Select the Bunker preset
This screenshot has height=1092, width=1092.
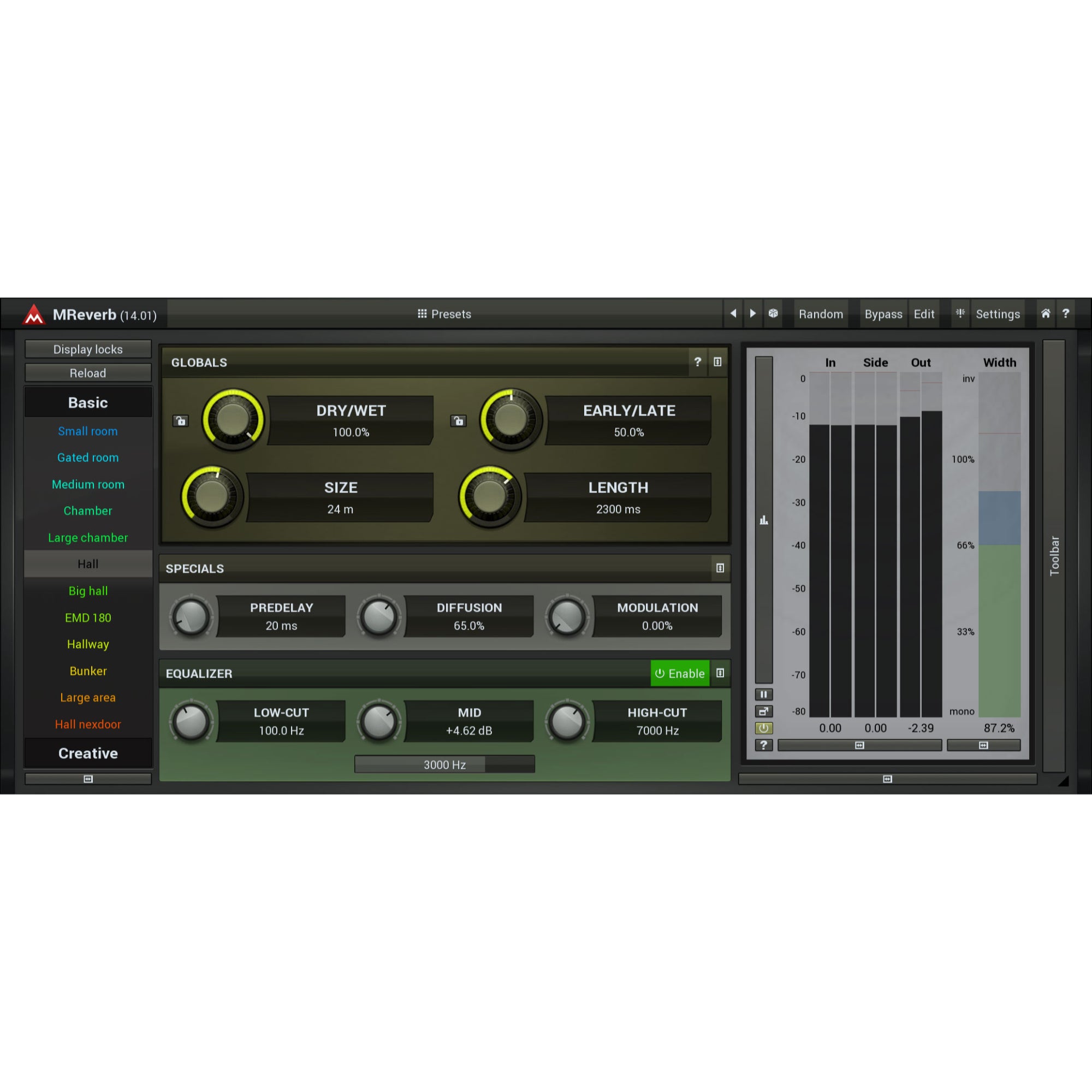(x=88, y=671)
